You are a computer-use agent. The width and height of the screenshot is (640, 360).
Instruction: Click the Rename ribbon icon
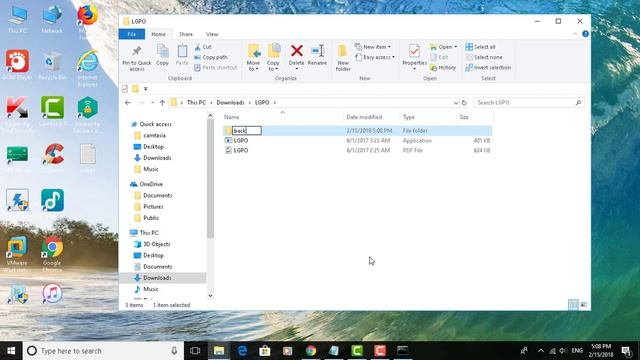(x=318, y=55)
